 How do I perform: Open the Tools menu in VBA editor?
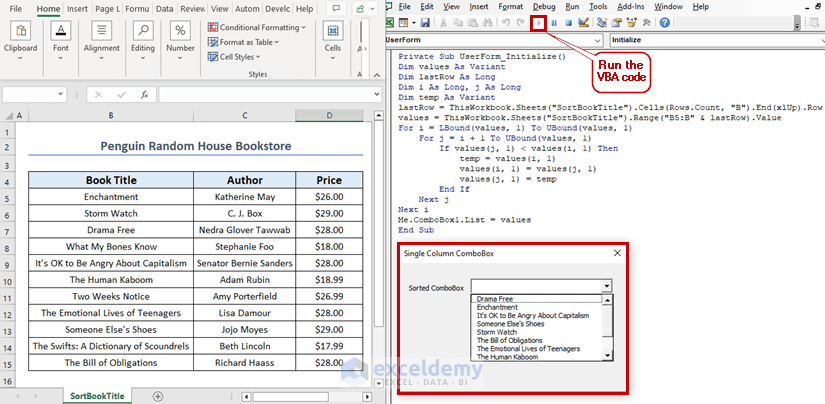click(x=598, y=7)
